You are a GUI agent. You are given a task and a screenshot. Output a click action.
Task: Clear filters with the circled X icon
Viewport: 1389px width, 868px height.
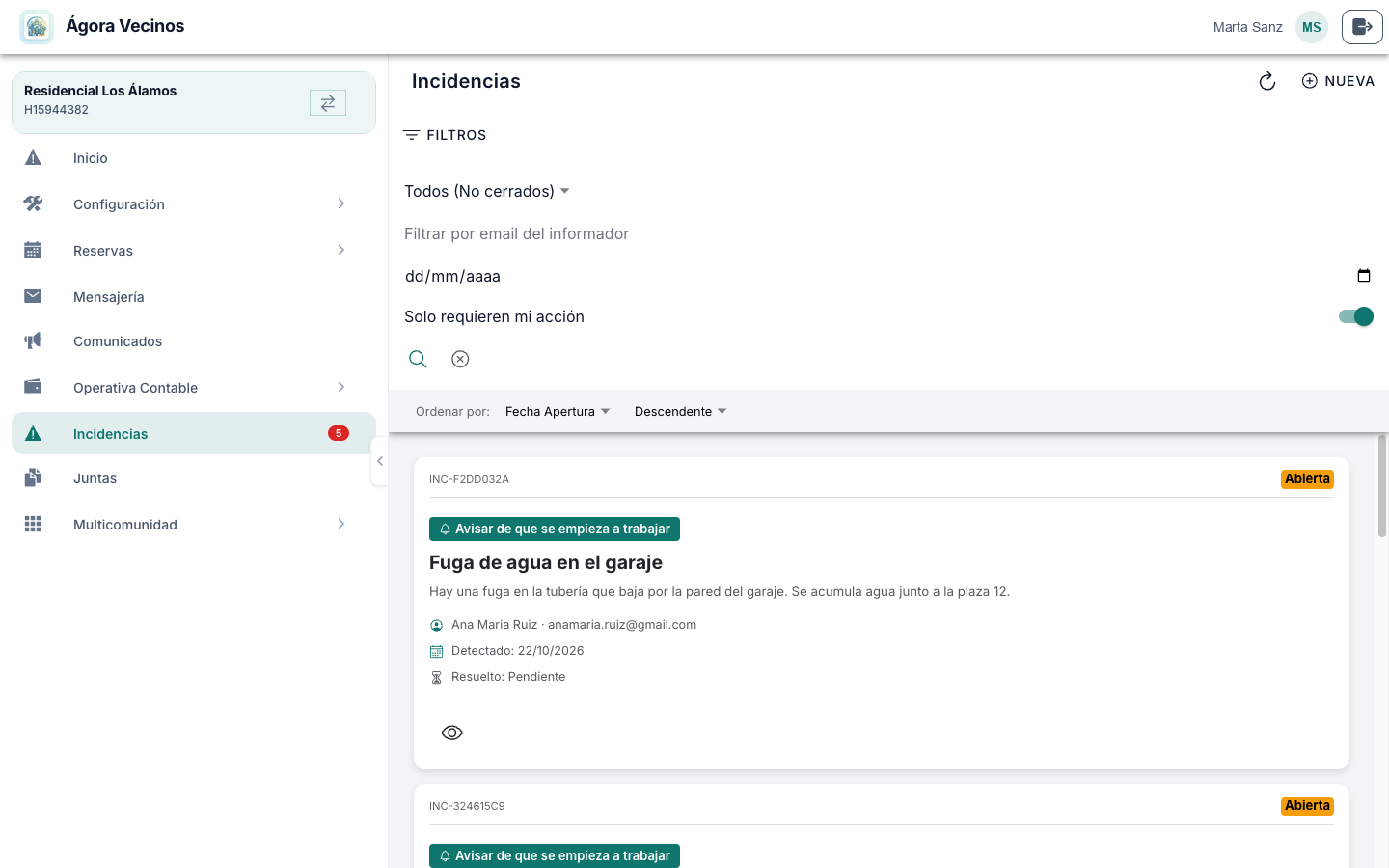pos(460,359)
